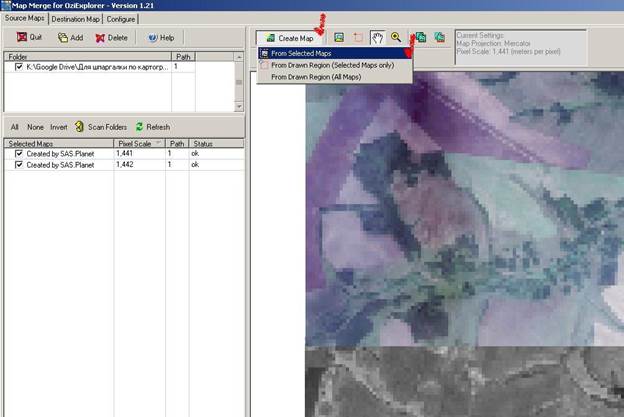Image resolution: width=624 pixels, height=417 pixels.
Task: Toggle checkbox for map with scale 1,441
Action: click(19, 154)
